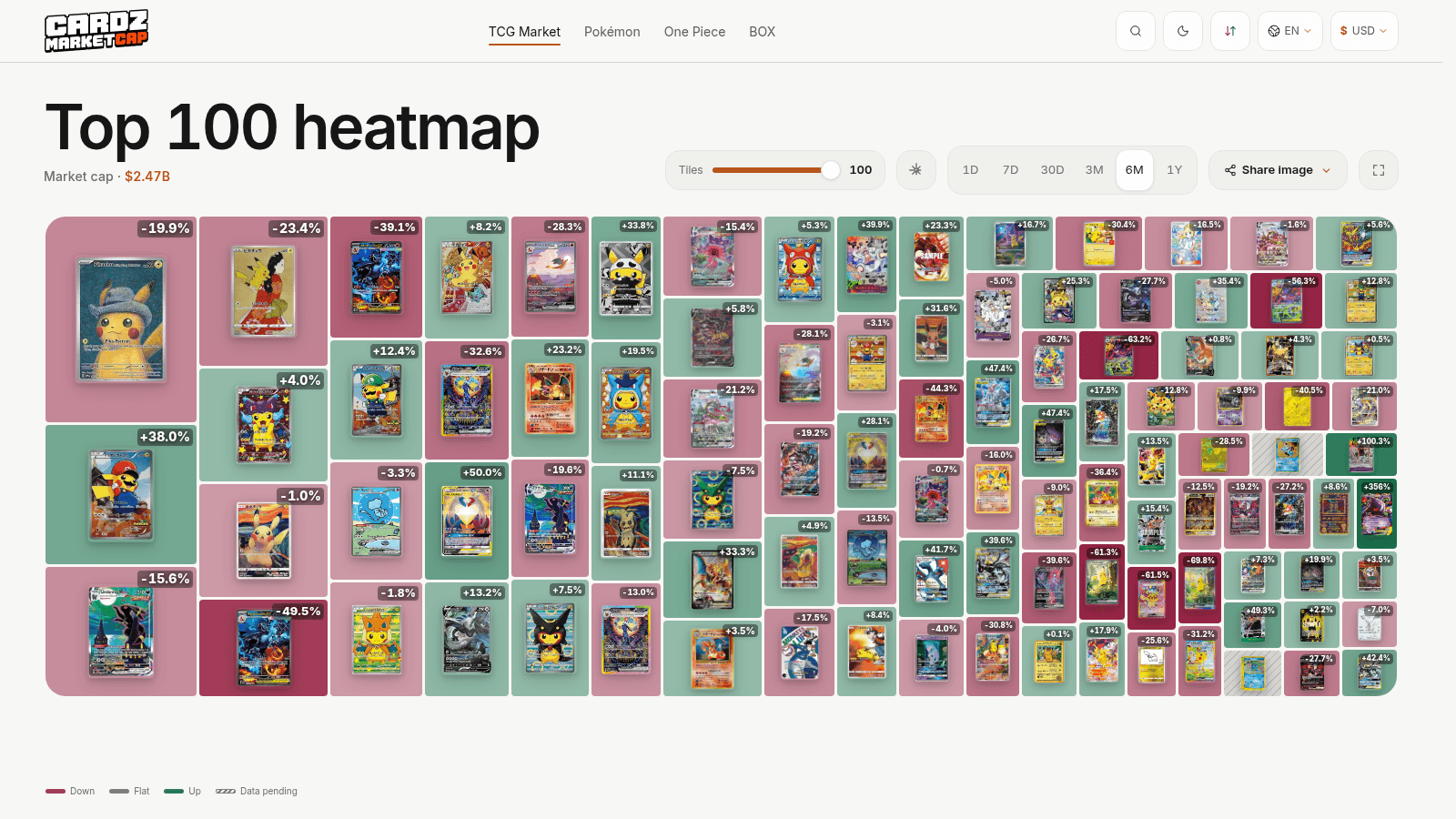Click the Flat legend entry
This screenshot has height=819, width=1456.
129,791
